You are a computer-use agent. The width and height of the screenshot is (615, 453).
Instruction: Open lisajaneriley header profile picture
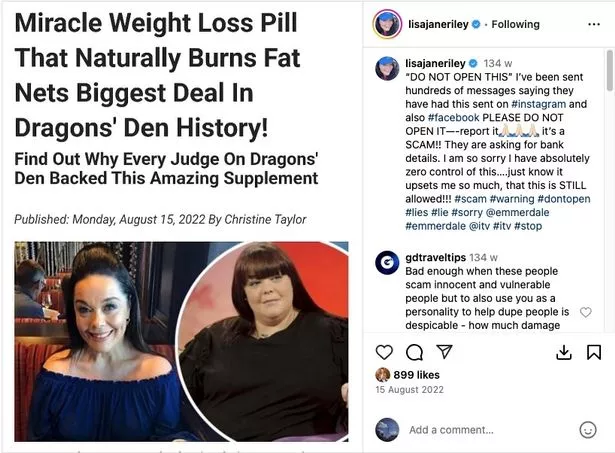[x=387, y=24]
